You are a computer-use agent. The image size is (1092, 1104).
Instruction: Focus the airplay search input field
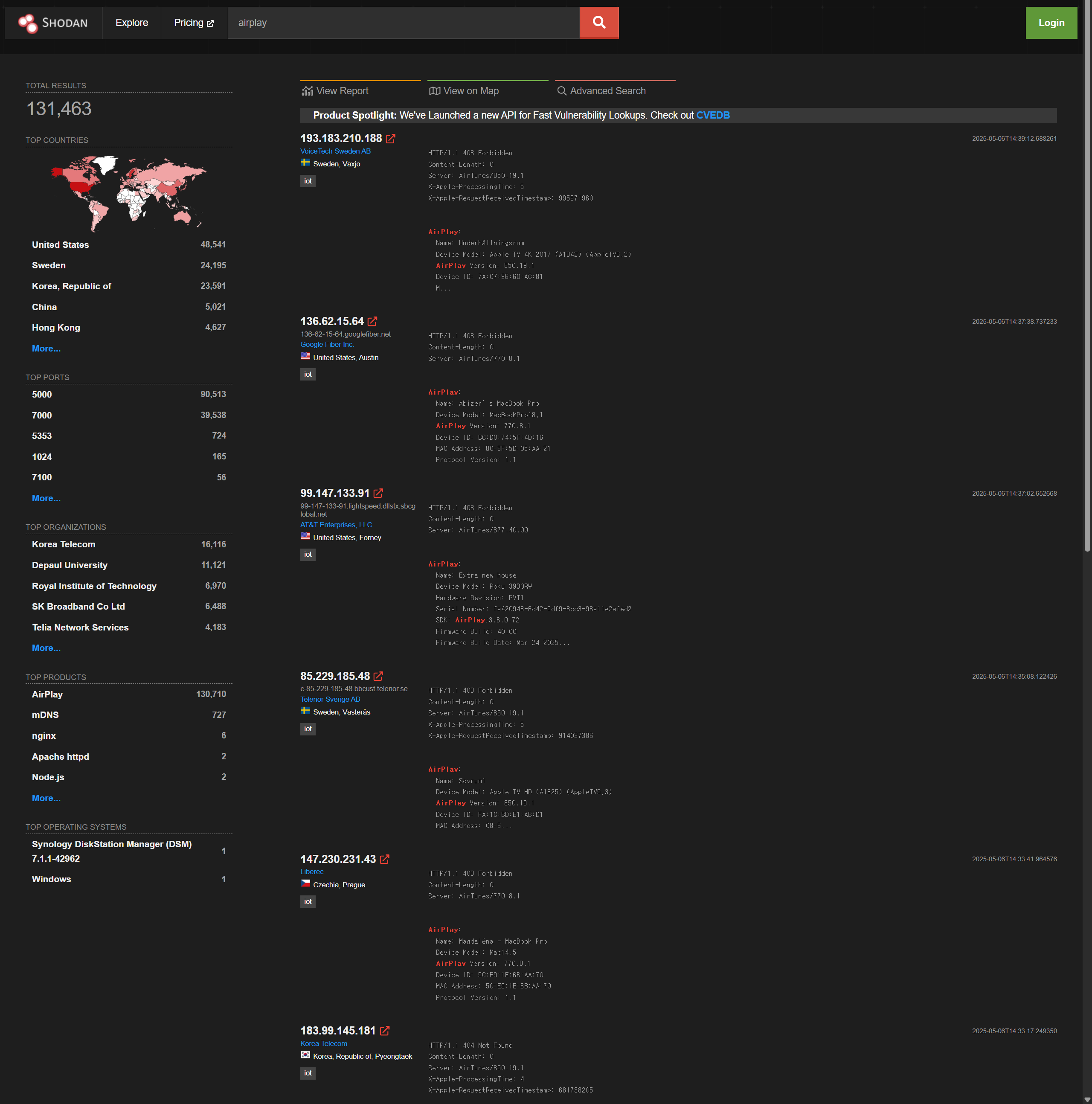click(404, 23)
